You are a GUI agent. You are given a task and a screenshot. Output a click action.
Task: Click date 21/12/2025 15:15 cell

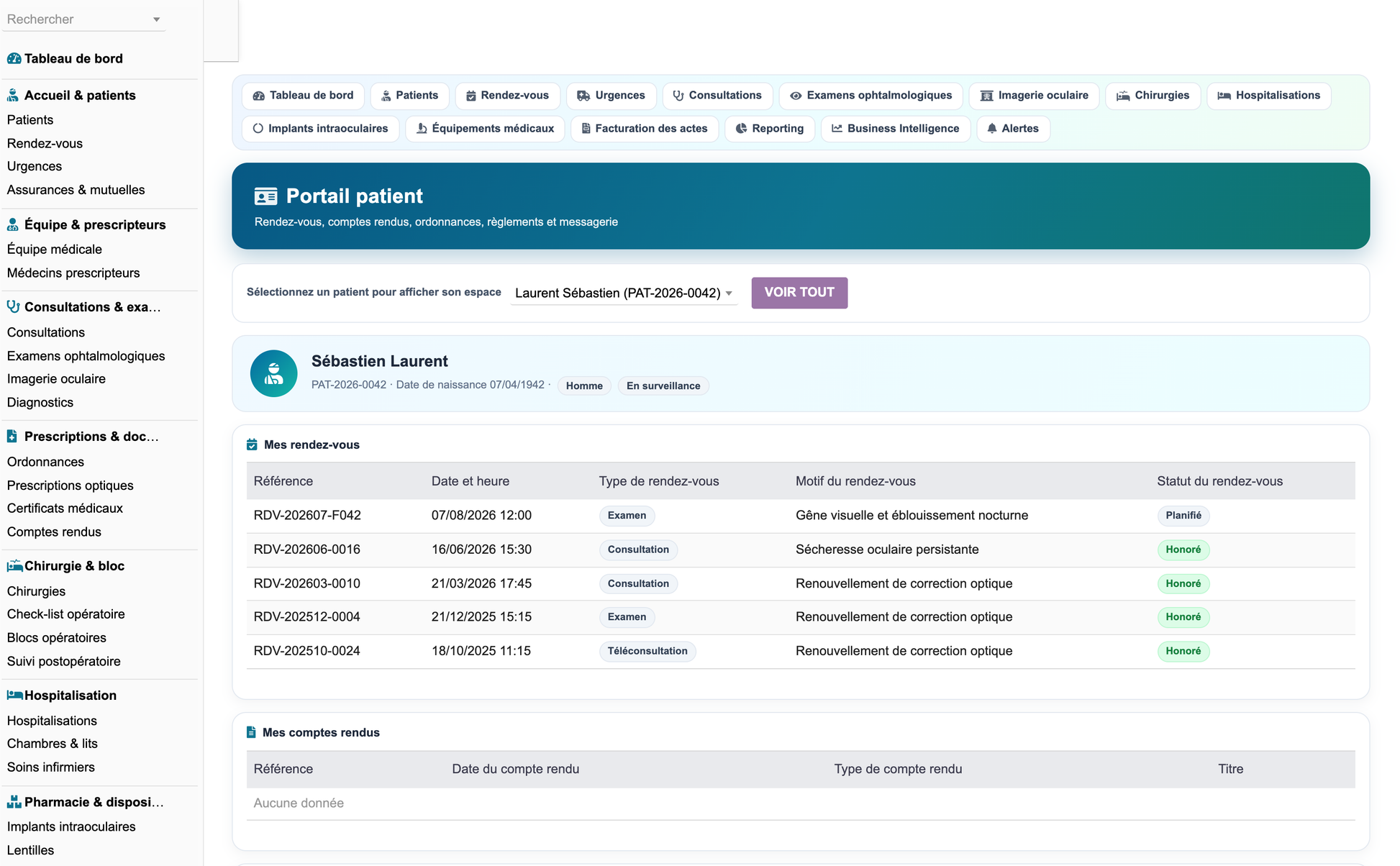pyautogui.click(x=481, y=617)
